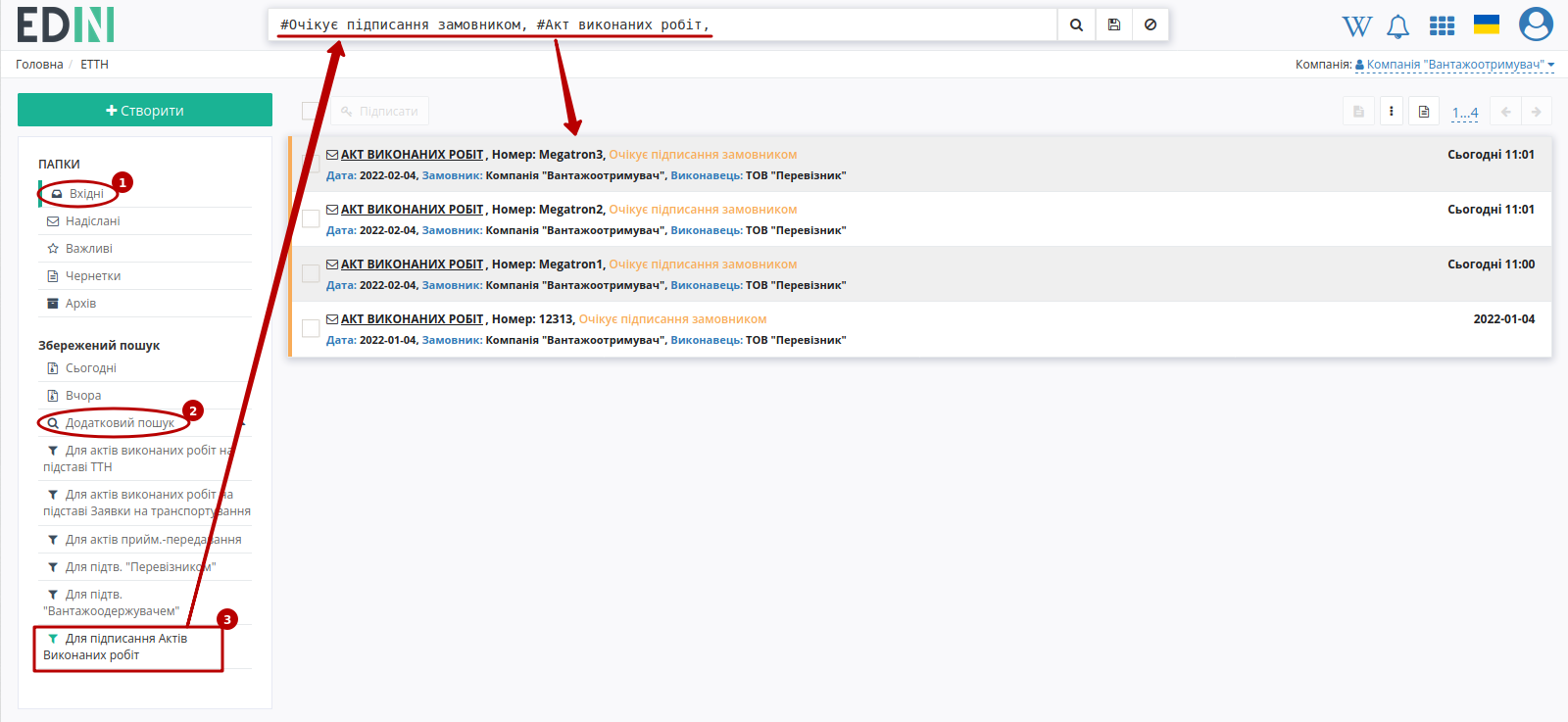This screenshot has height=722, width=1568.
Task: Expand company dropdown "Вантажоотримувач"
Action: pos(1455,65)
